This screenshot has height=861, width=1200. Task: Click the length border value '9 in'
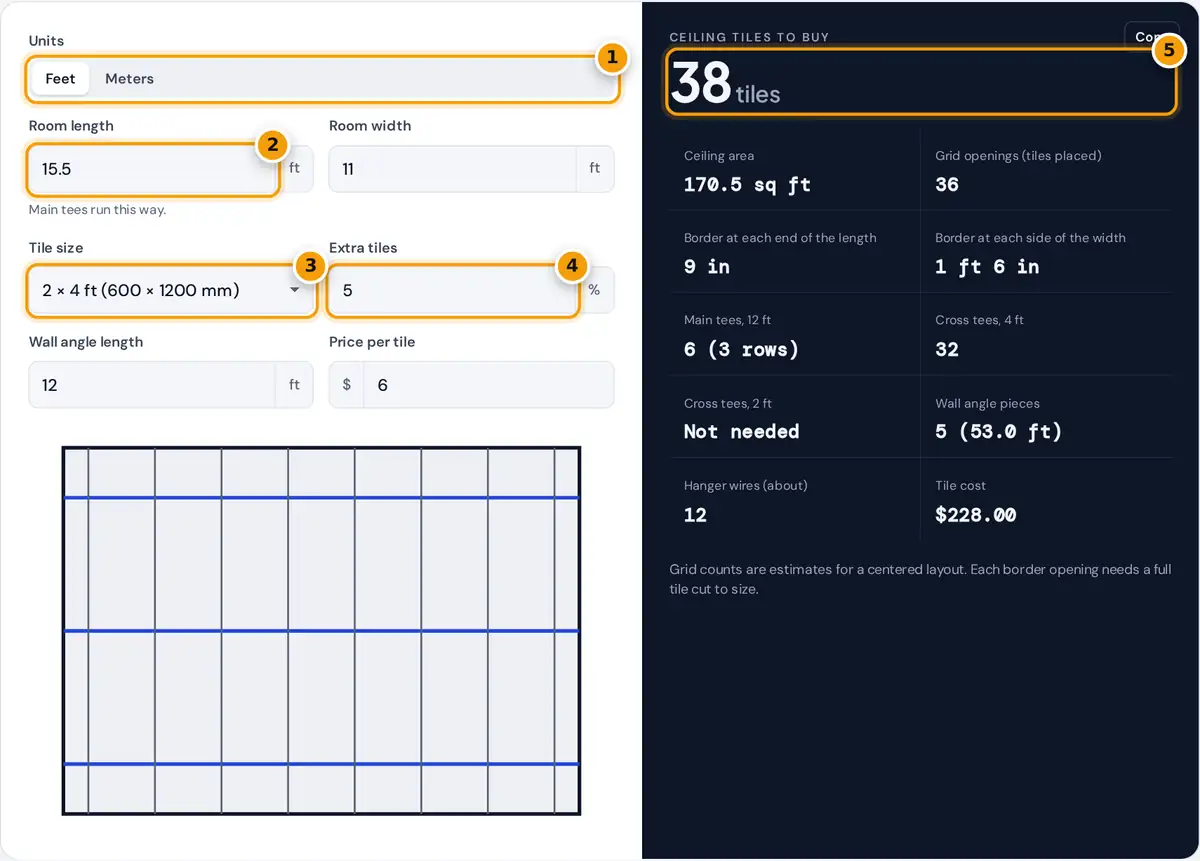[x=707, y=267]
